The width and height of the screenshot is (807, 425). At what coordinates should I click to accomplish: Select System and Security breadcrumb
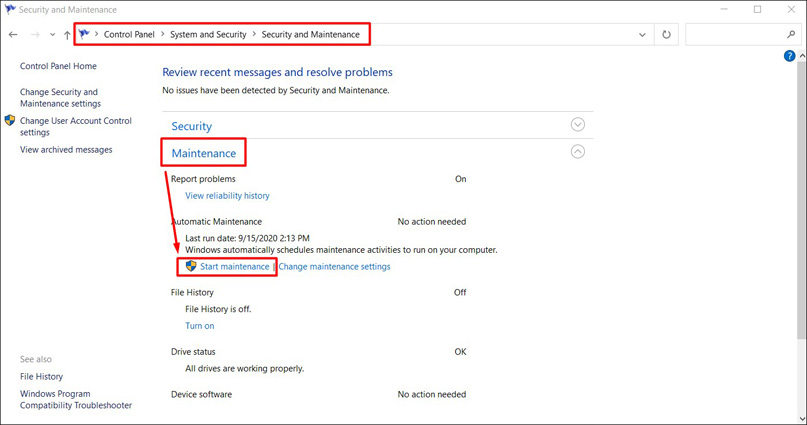click(x=208, y=34)
